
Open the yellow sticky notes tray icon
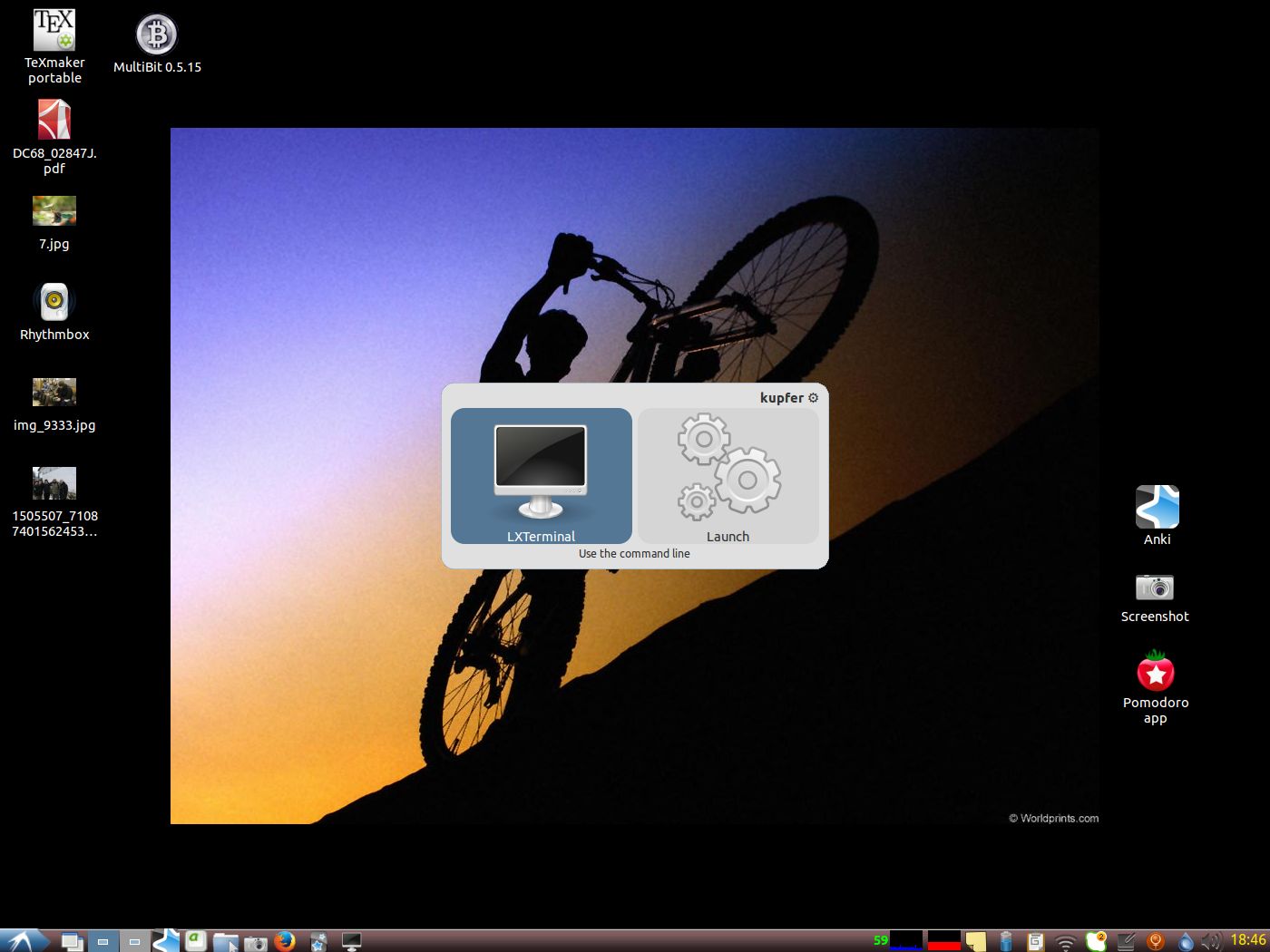coord(975,941)
